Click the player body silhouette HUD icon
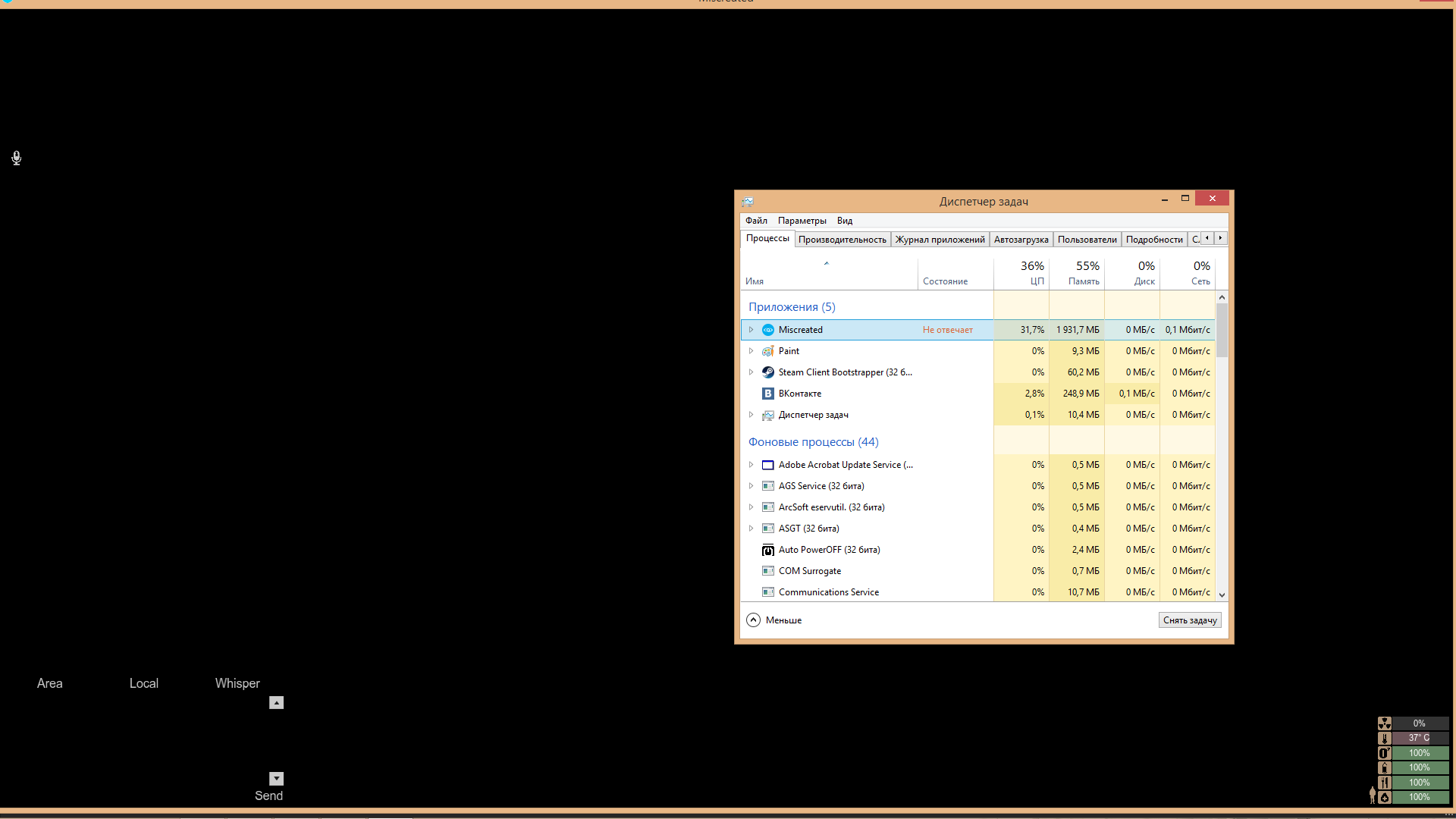The image size is (1456, 819). click(1372, 795)
